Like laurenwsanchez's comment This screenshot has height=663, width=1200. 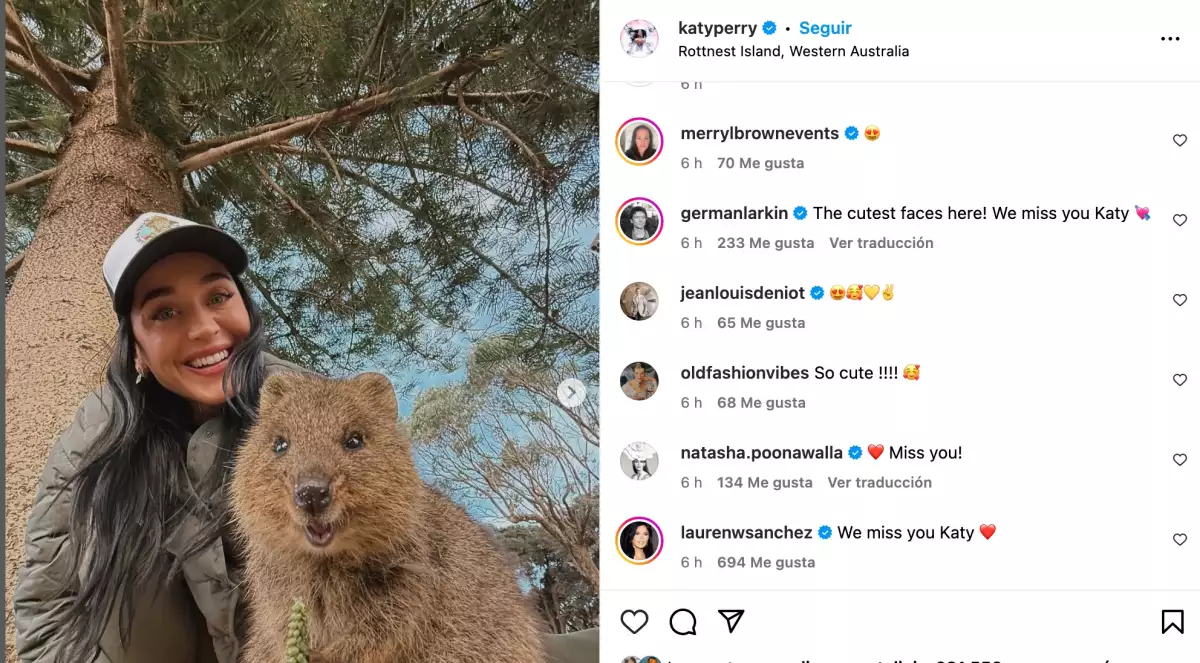1179,540
